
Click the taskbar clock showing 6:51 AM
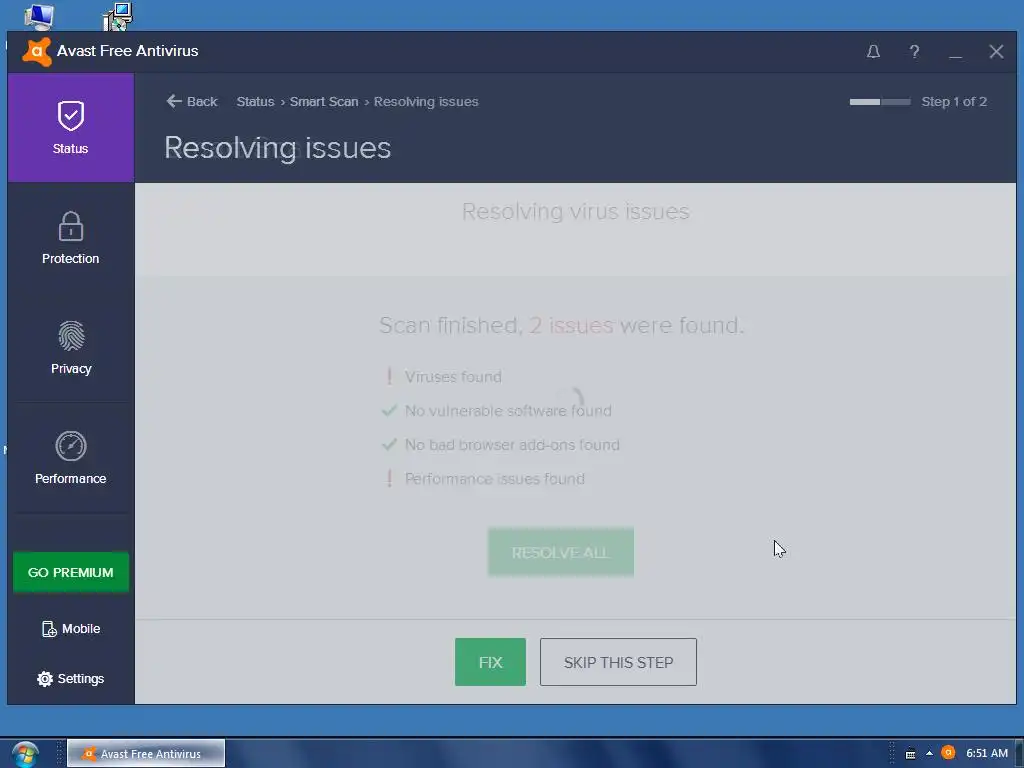click(x=987, y=753)
